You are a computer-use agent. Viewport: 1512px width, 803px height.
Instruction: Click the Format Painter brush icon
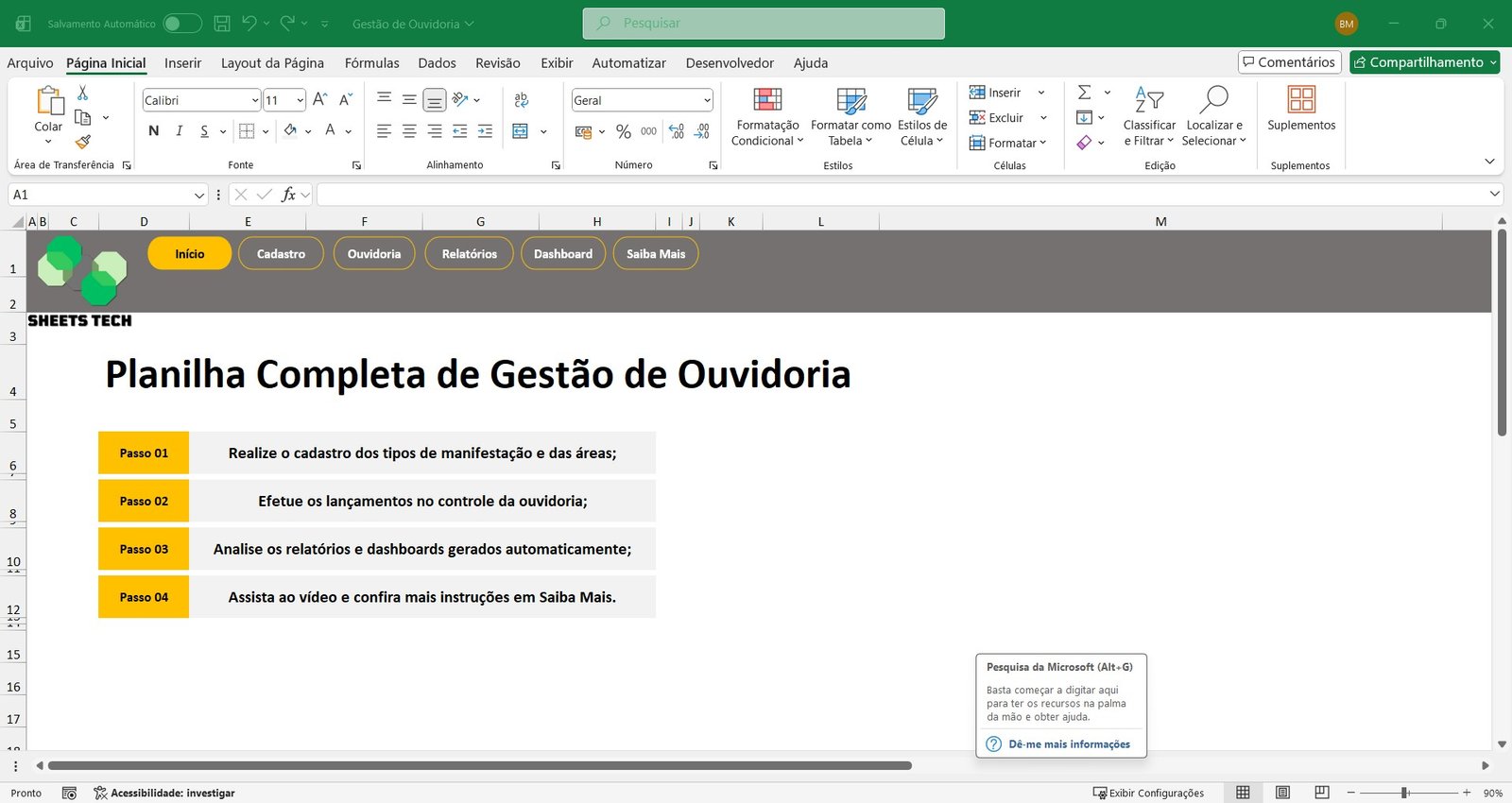coord(83,142)
